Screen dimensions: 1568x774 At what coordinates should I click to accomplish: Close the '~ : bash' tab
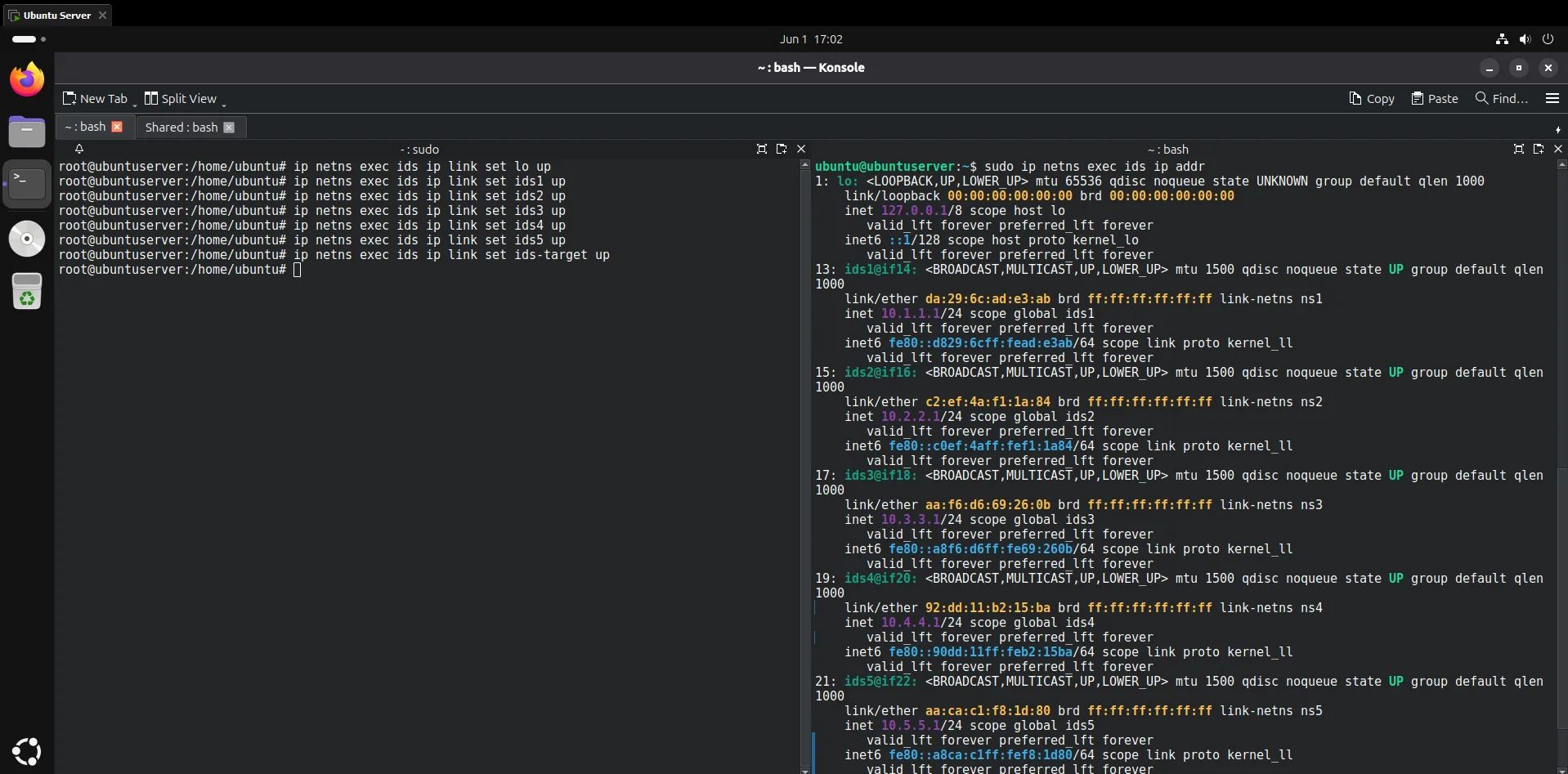pyautogui.click(x=117, y=127)
